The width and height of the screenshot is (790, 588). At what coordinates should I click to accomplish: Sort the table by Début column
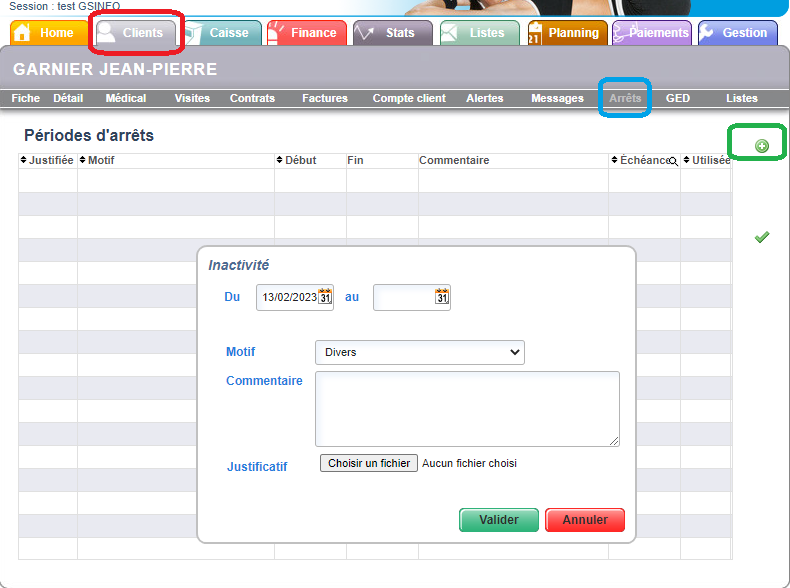tap(296, 160)
